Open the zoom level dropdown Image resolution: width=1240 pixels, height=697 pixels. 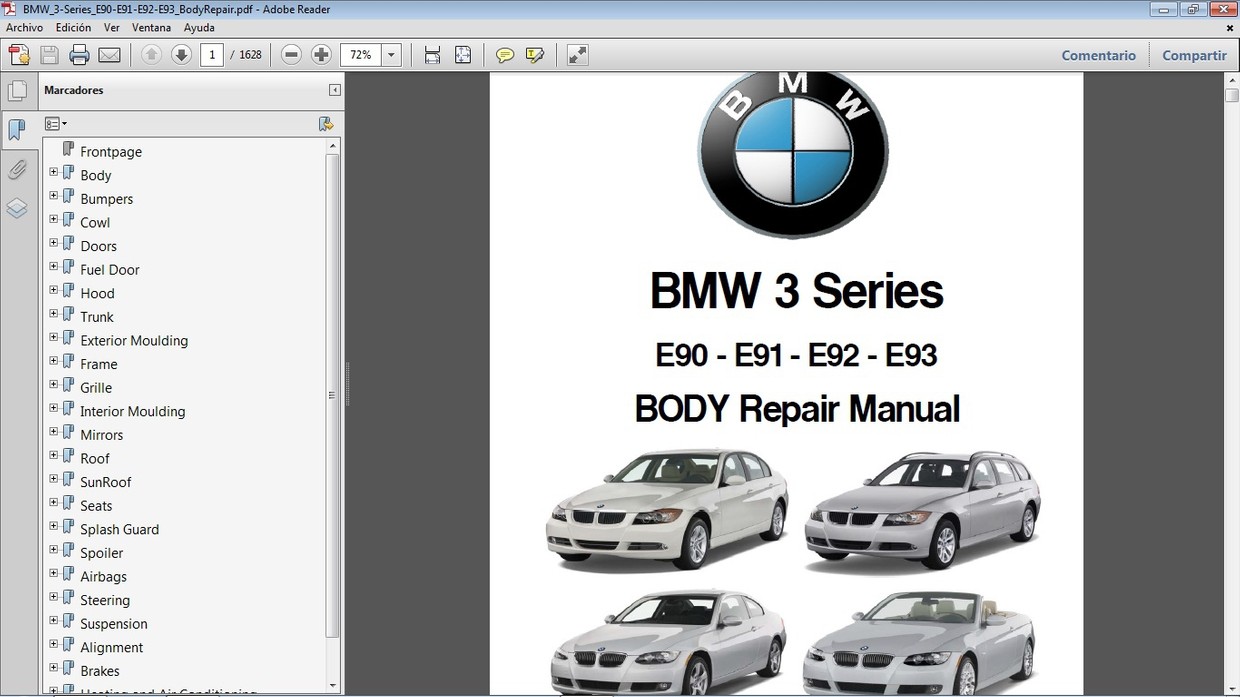tap(391, 55)
